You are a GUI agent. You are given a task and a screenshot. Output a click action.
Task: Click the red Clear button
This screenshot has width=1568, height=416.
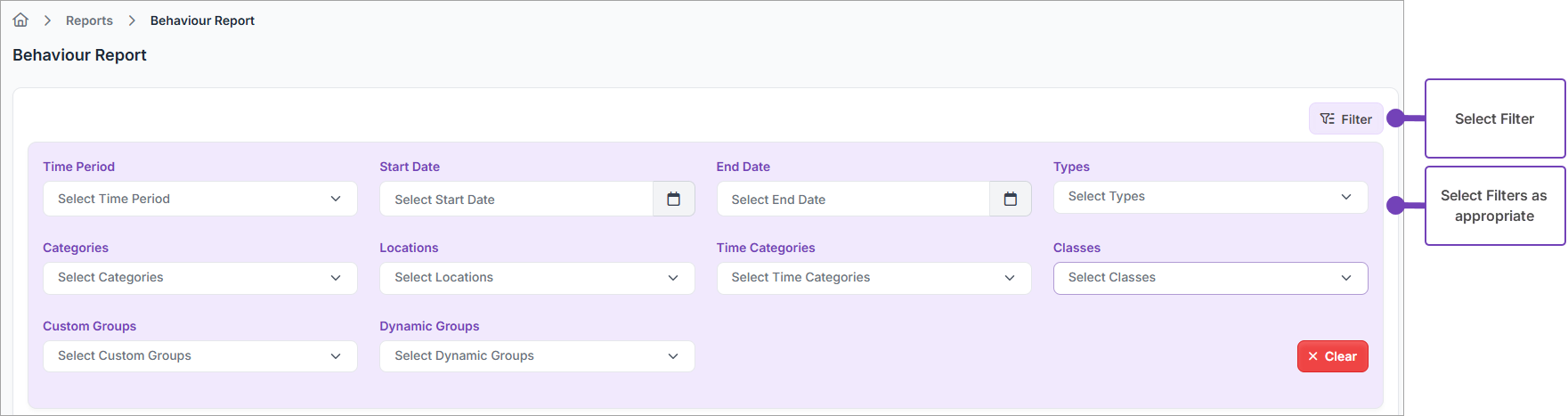1332,356
